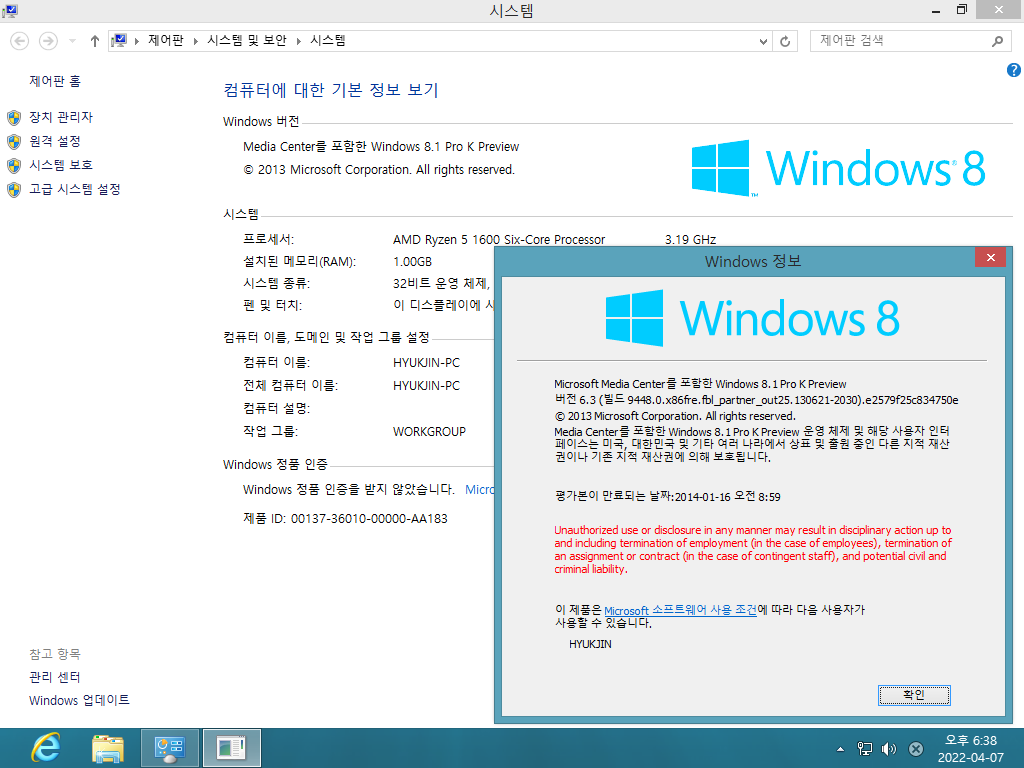Expand arrow before 제어판 breadcrumb
The width and height of the screenshot is (1024, 768).
(x=136, y=41)
